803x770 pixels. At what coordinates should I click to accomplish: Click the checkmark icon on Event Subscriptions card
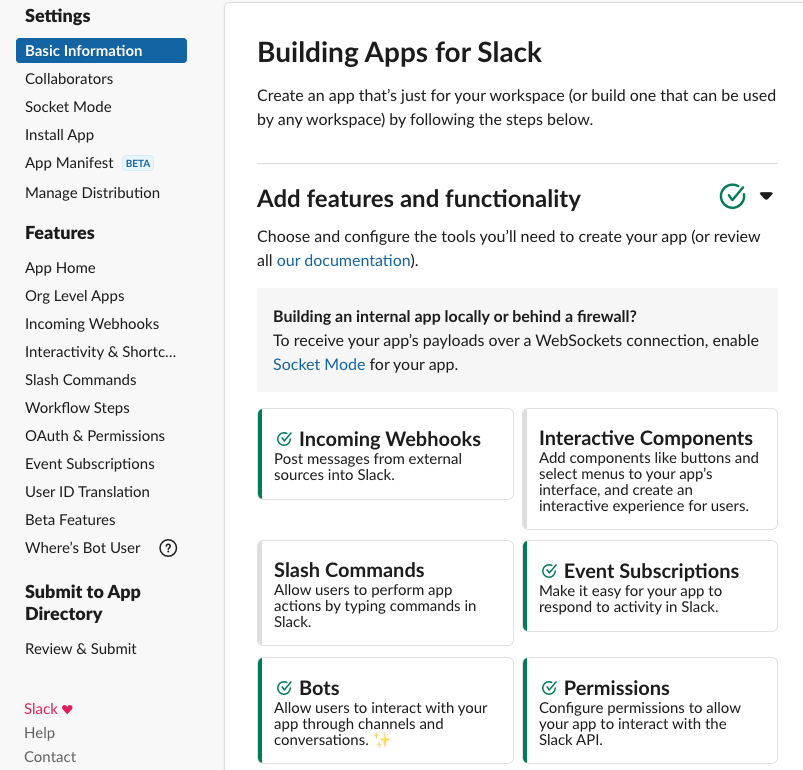click(x=549, y=570)
